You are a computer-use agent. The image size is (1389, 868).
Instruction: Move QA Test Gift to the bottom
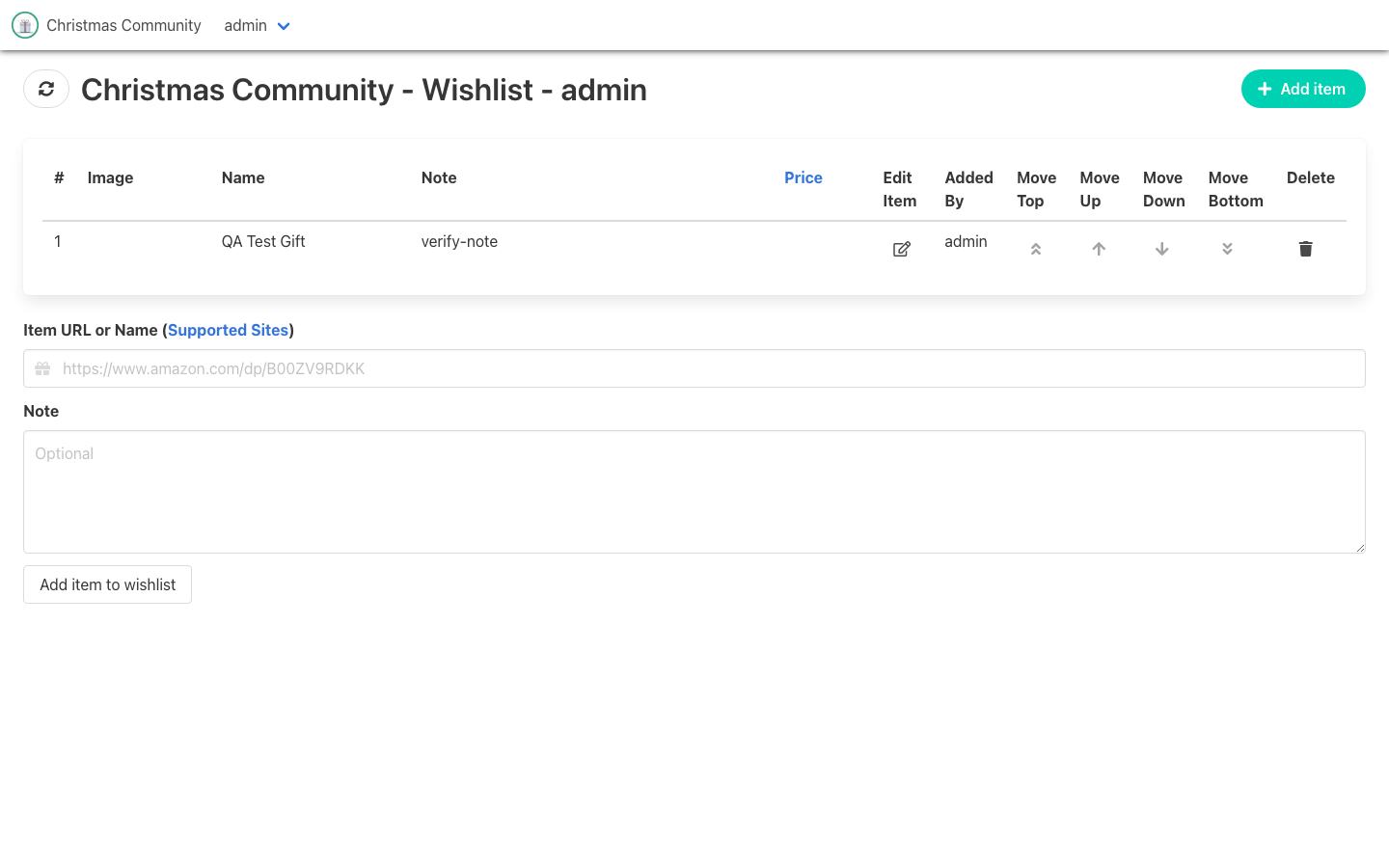(1227, 249)
